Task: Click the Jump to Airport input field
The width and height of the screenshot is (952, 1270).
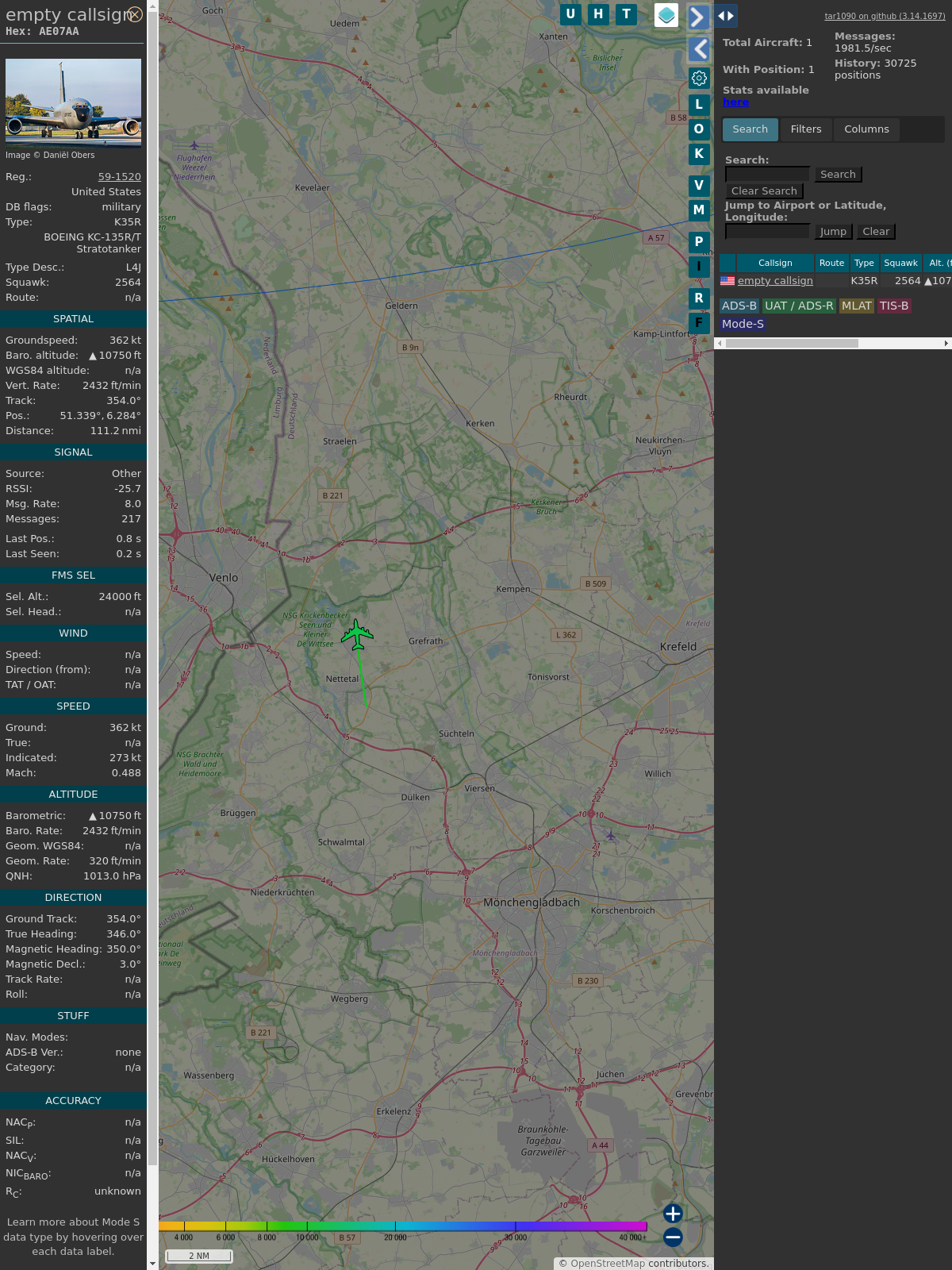Action: coord(767,232)
